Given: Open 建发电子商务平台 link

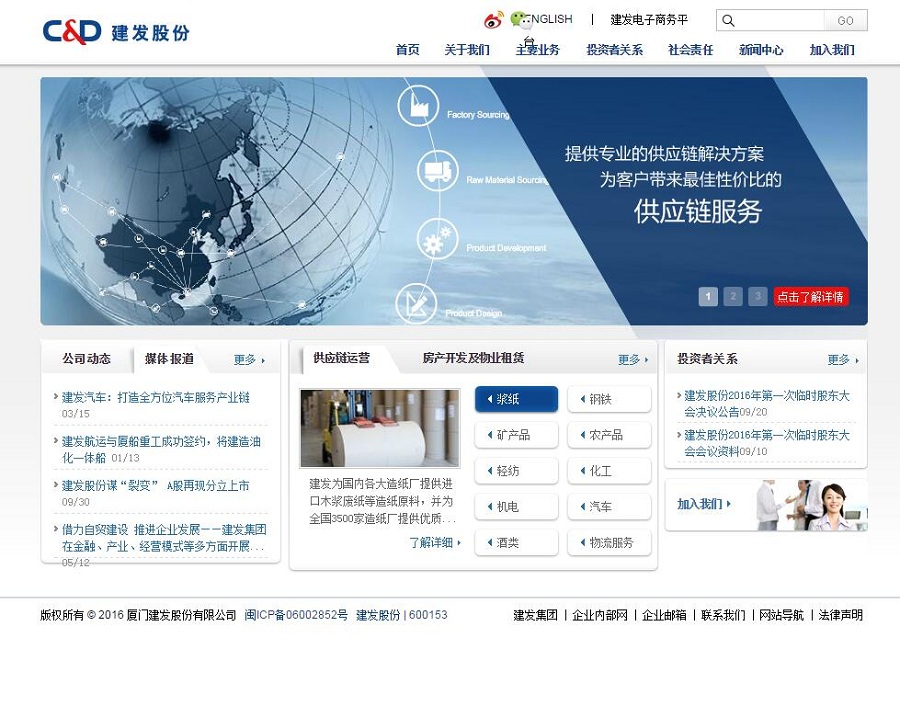Looking at the screenshot, I should click(x=649, y=20).
